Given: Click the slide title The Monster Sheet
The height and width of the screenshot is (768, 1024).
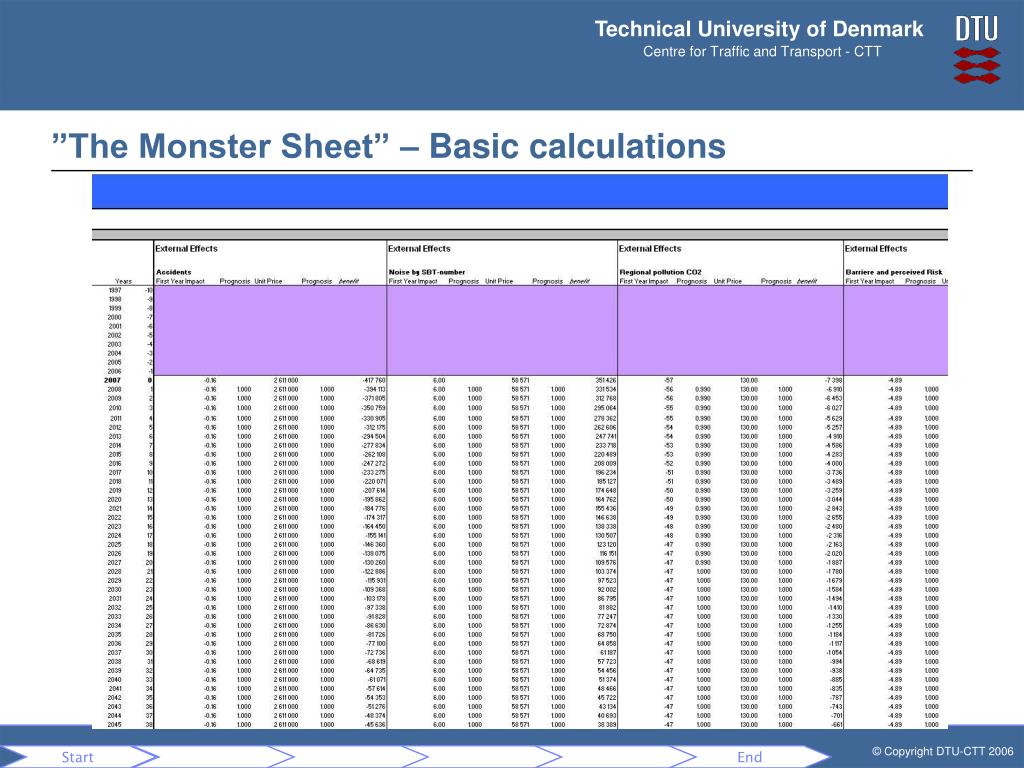Looking at the screenshot, I should 389,146.
